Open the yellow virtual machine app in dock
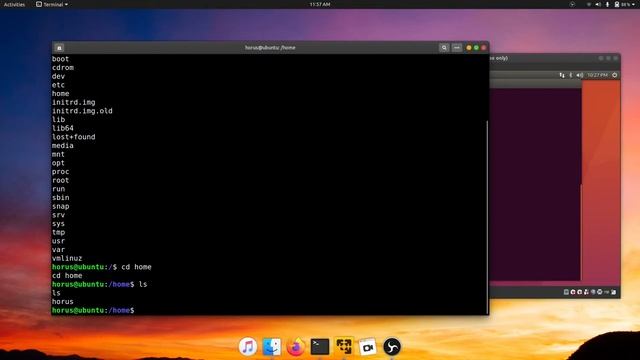Screen dimensions: 640x360 (x=344, y=347)
